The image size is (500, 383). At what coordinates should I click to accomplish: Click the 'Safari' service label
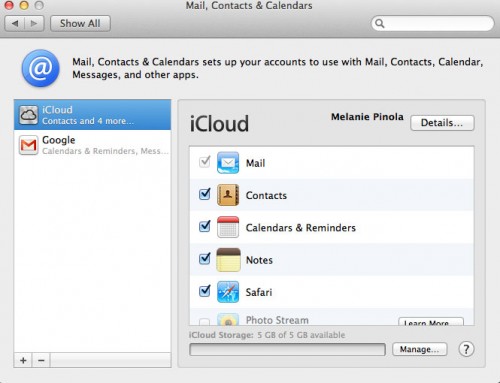[259, 292]
